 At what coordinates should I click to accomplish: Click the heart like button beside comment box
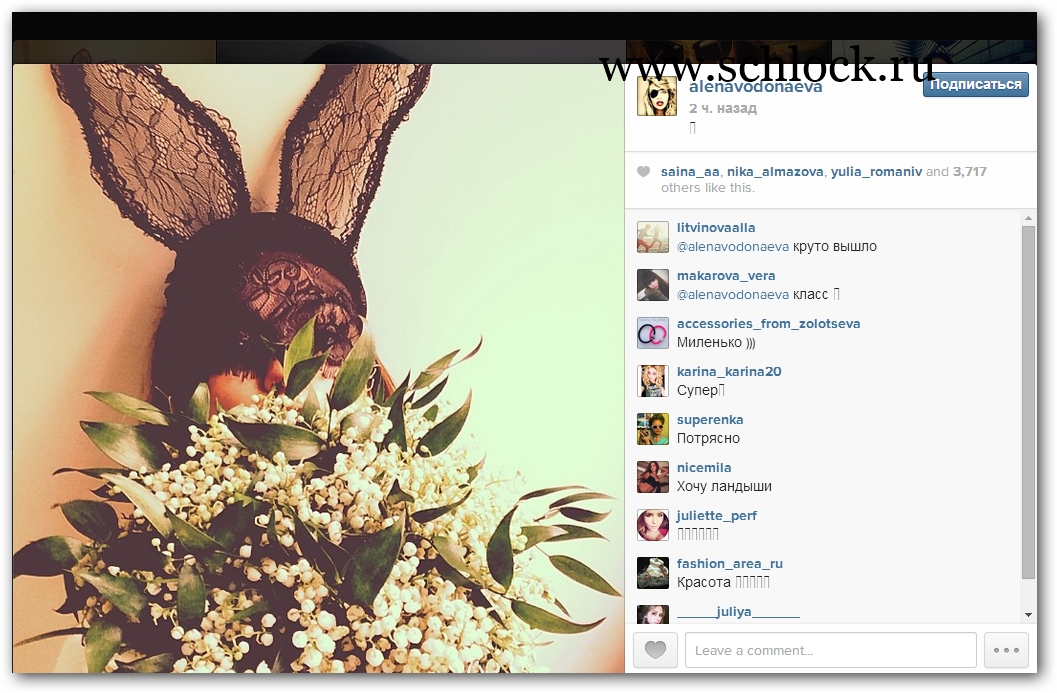pyautogui.click(x=655, y=650)
